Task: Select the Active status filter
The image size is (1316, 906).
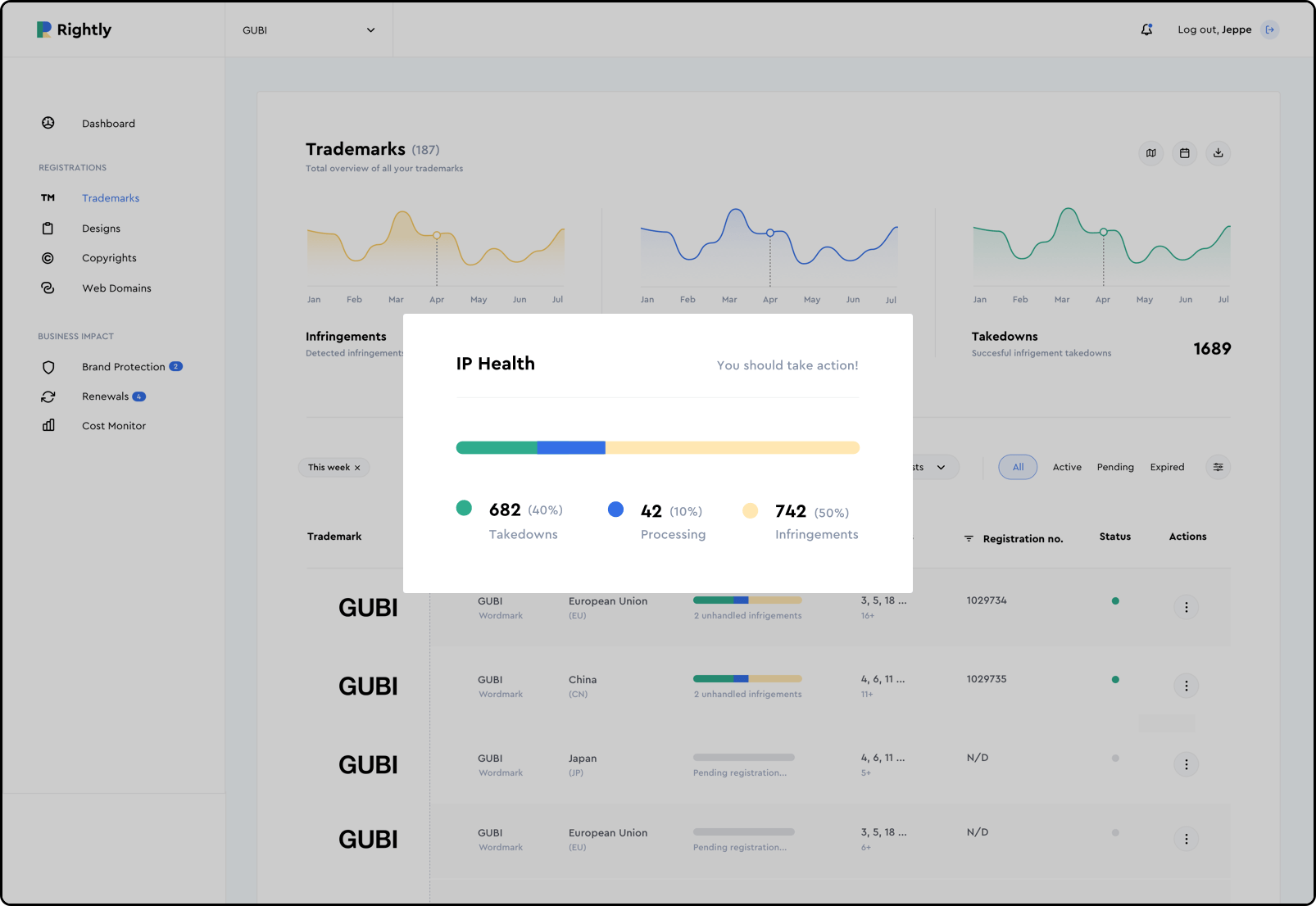Action: coord(1067,467)
